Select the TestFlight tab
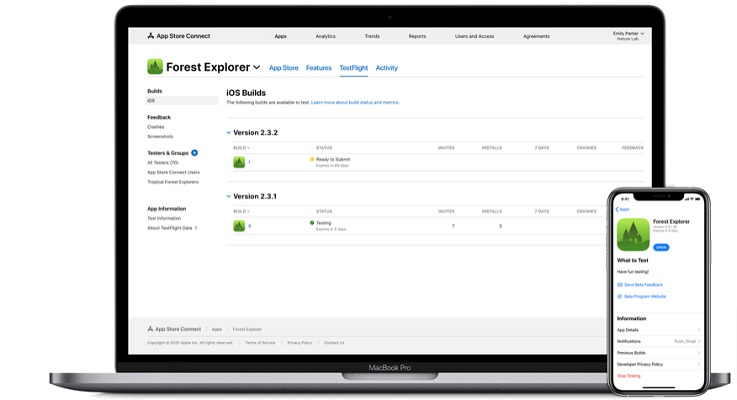 coord(353,68)
